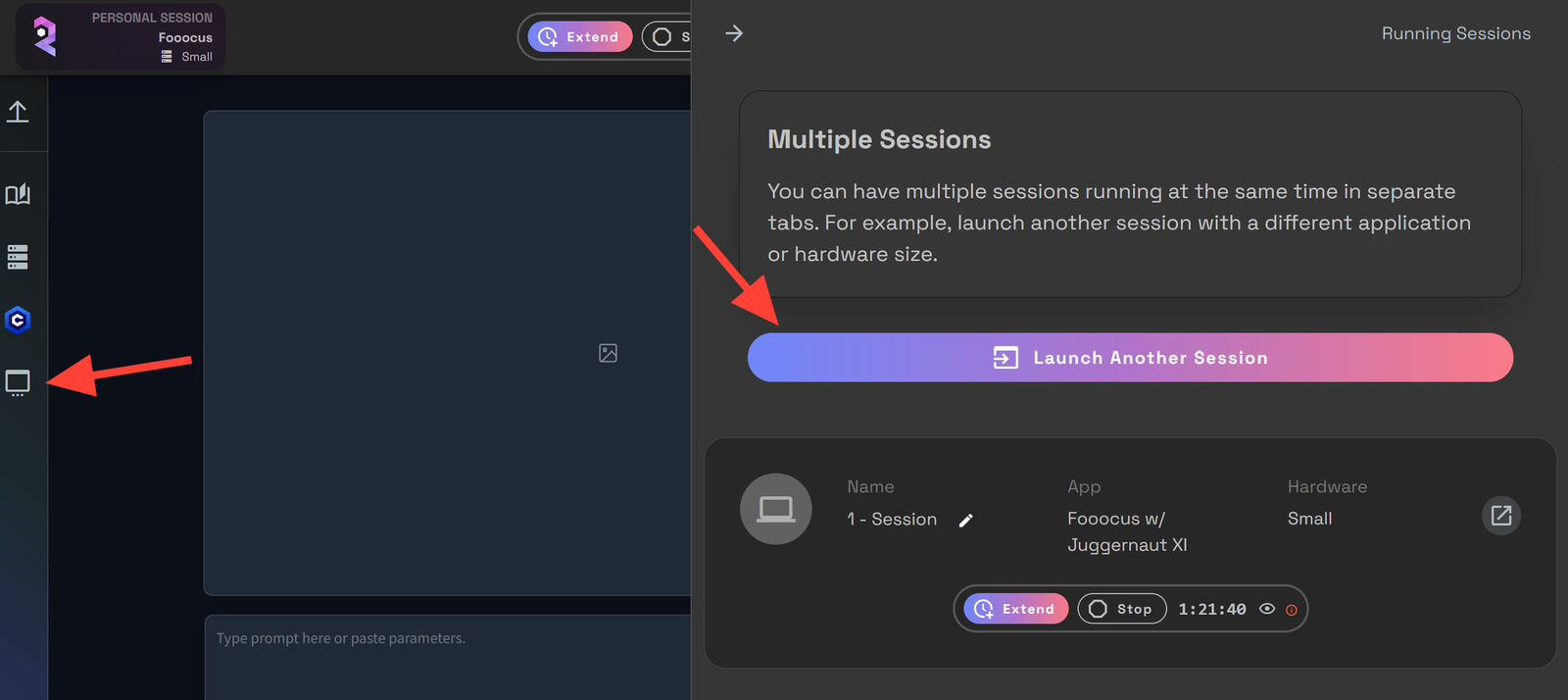Screen dimensions: 1568x700
Task: Click the Launch Another Session button
Action: click(1130, 358)
